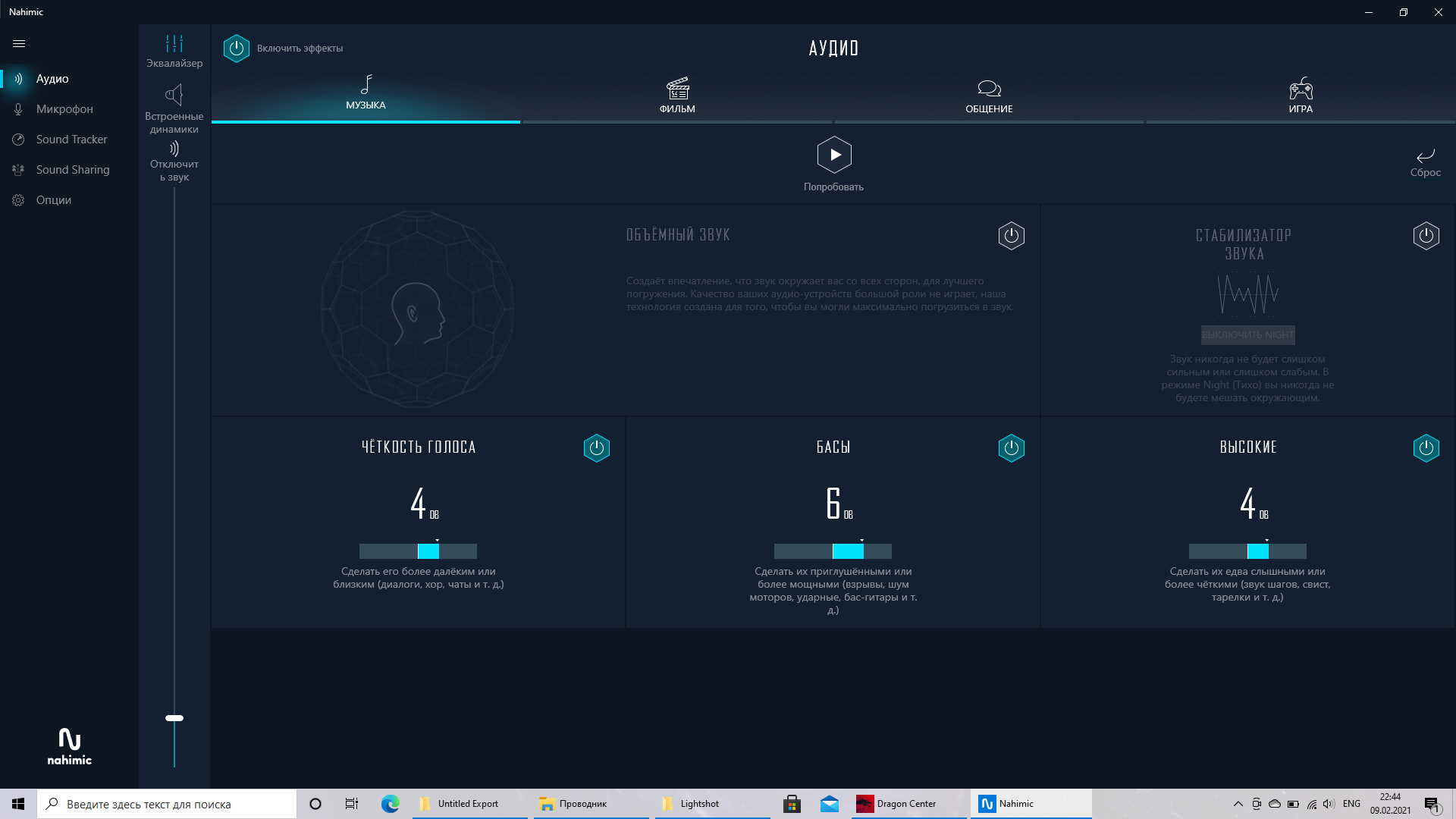
Task: Disable the Басы bass boost toggle
Action: tap(1011, 448)
